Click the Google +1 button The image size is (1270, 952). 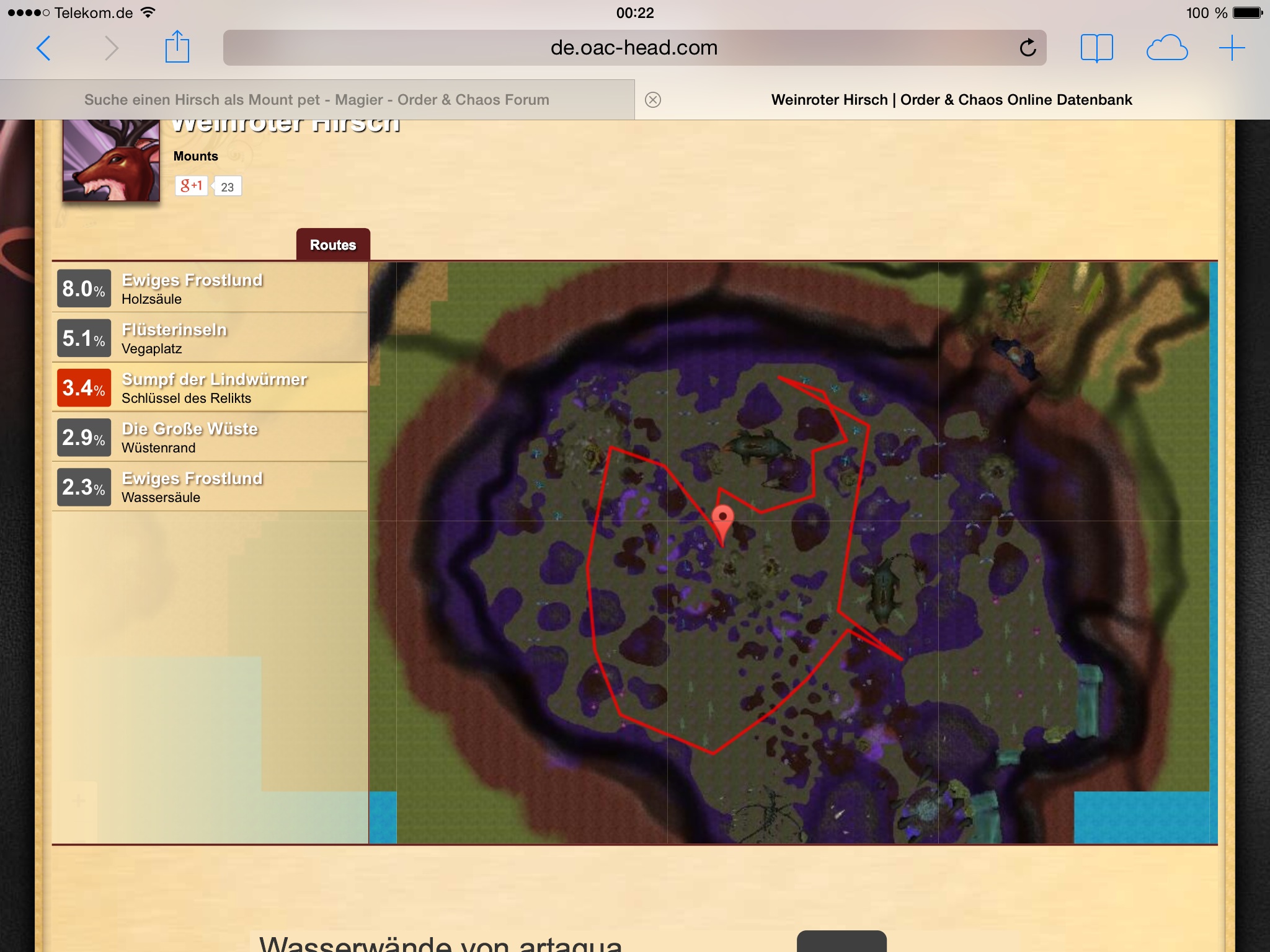pos(191,185)
